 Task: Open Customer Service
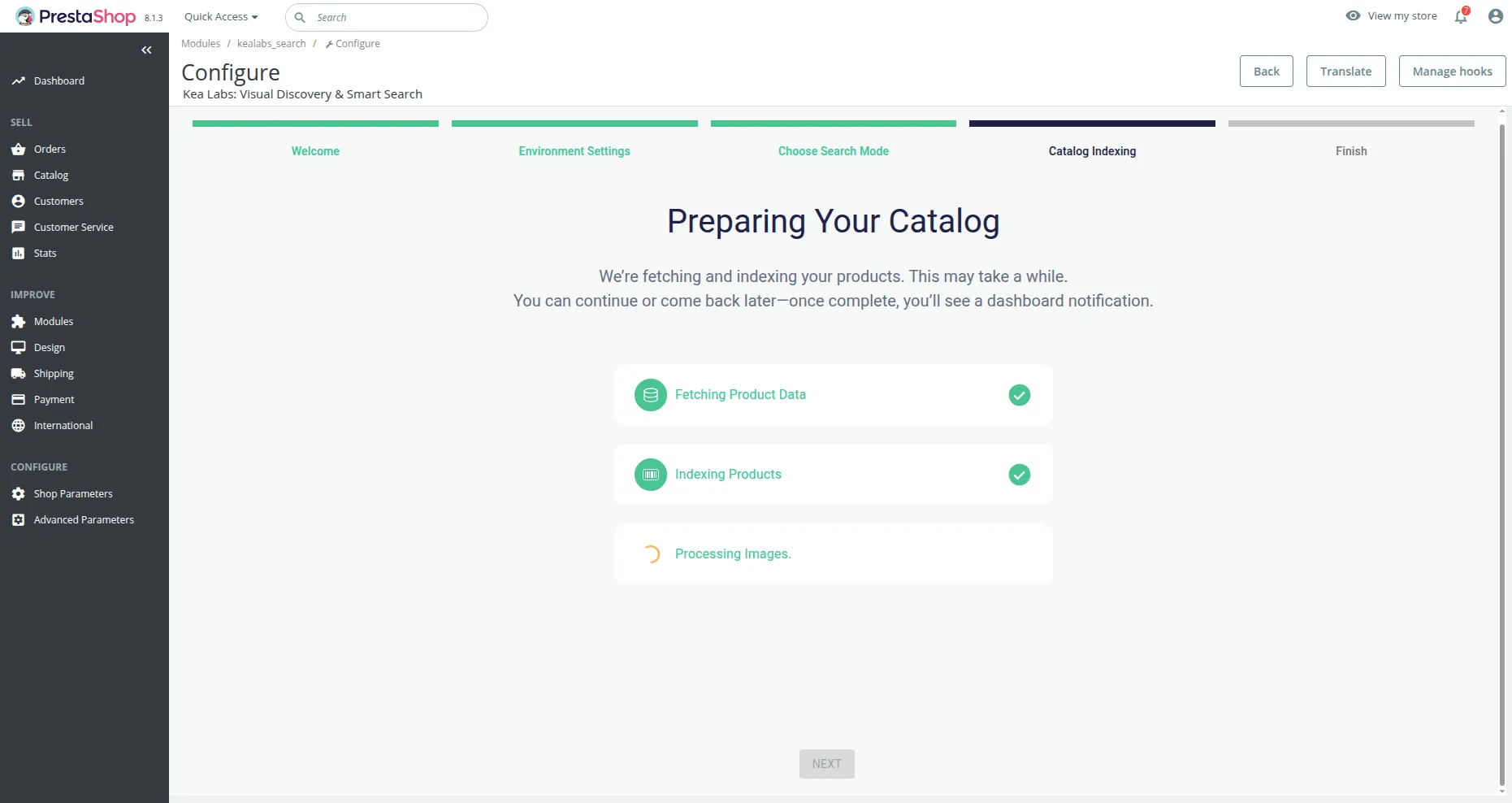(x=74, y=227)
